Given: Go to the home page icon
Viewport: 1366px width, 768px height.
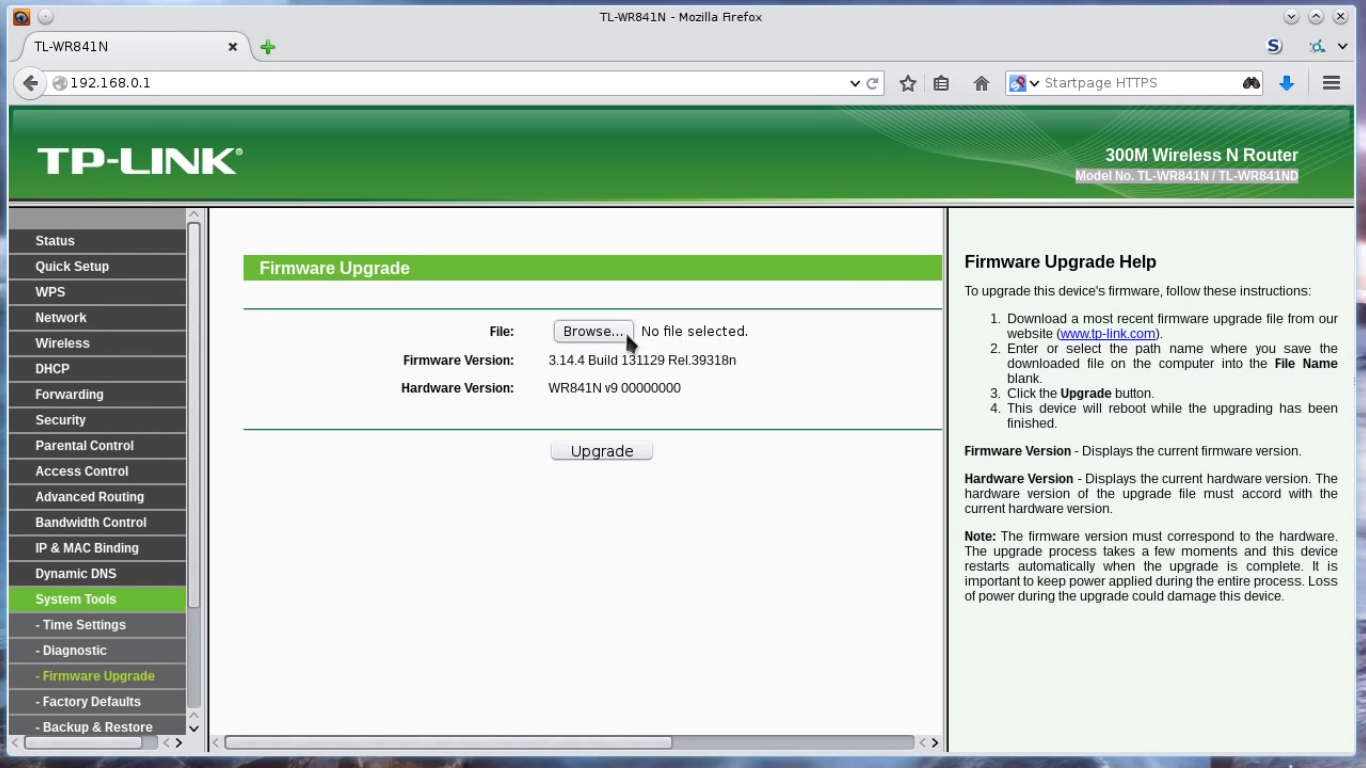Looking at the screenshot, I should click(981, 84).
